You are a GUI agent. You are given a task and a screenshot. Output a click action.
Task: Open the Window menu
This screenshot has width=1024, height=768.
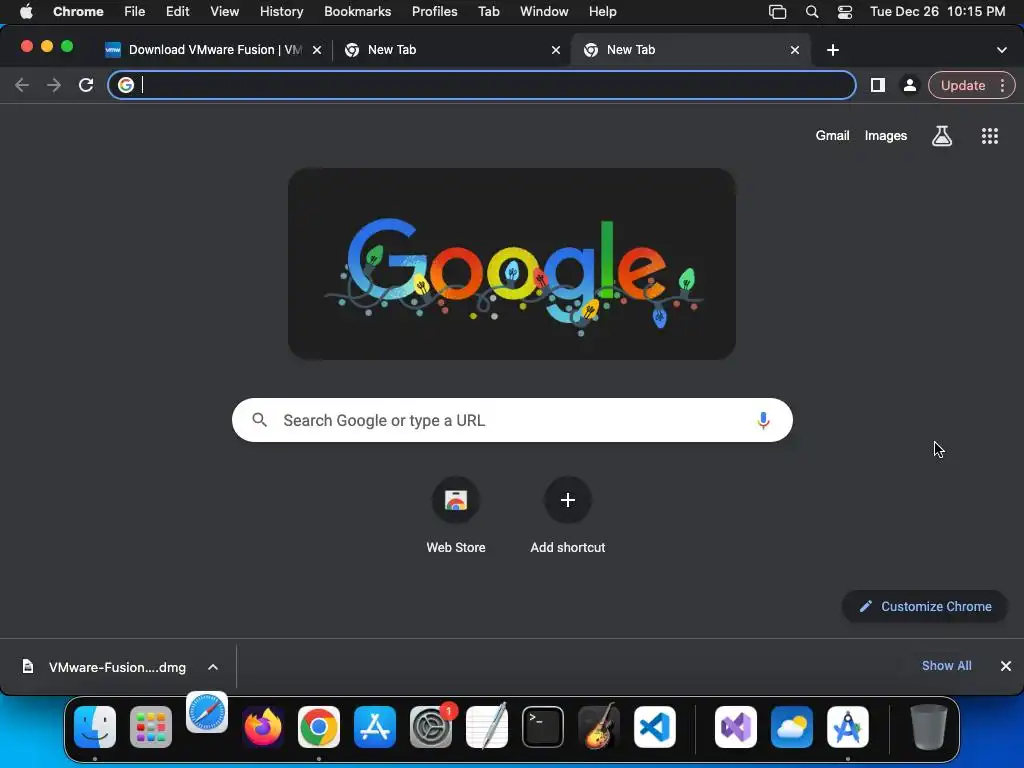pyautogui.click(x=544, y=12)
